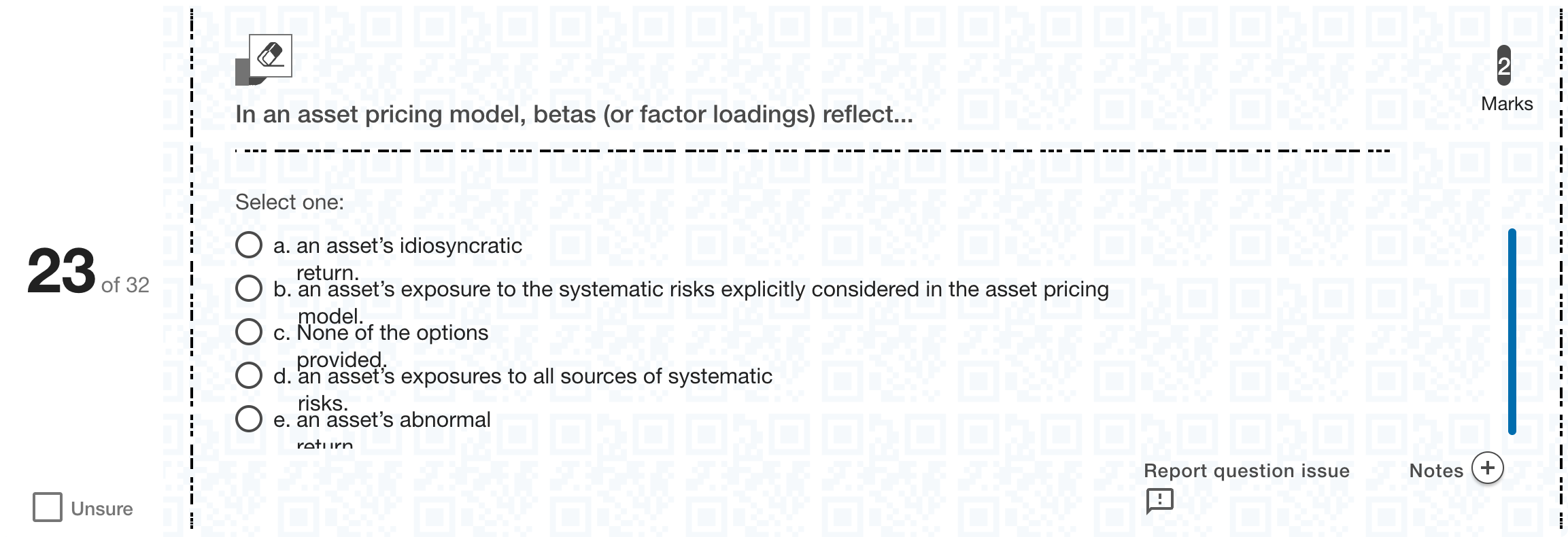Open the Report question issue link
The width and height of the screenshot is (1568, 537).
point(1246,470)
